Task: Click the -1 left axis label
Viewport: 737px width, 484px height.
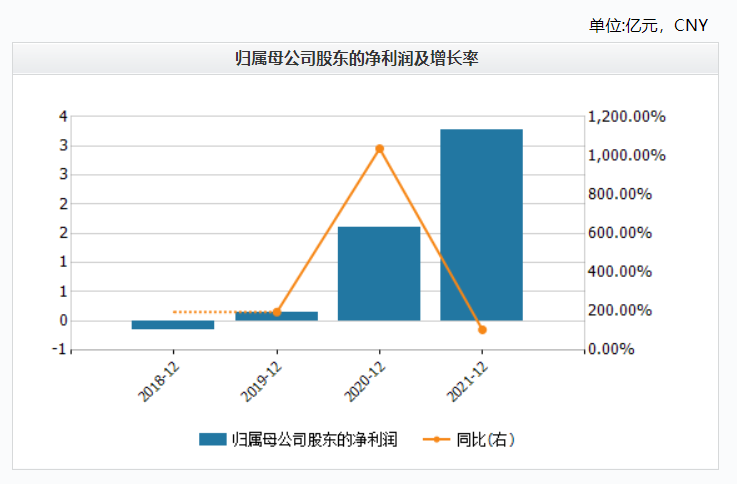Action: [61, 349]
